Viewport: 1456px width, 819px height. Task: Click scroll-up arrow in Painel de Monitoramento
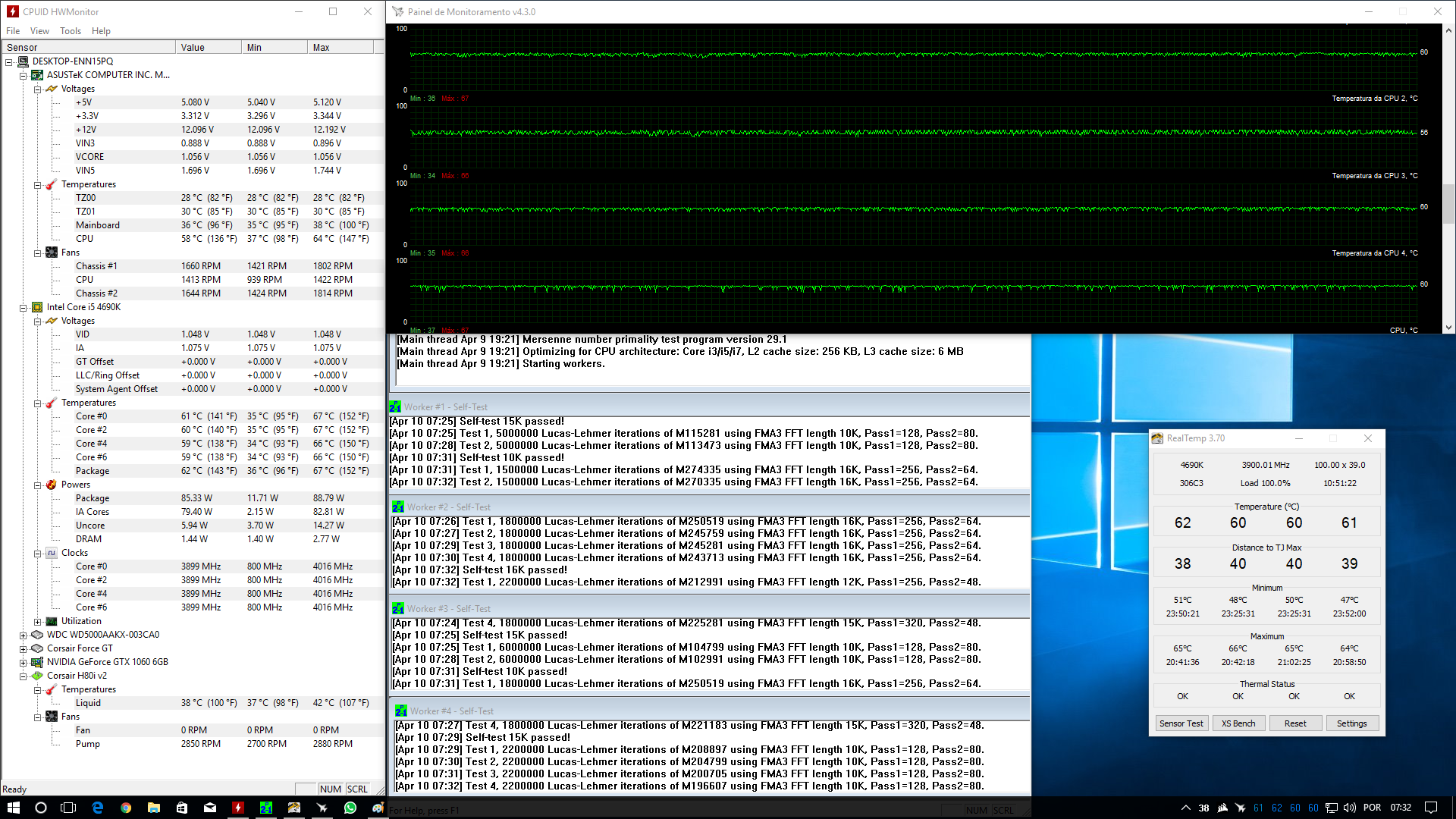coord(1448,30)
